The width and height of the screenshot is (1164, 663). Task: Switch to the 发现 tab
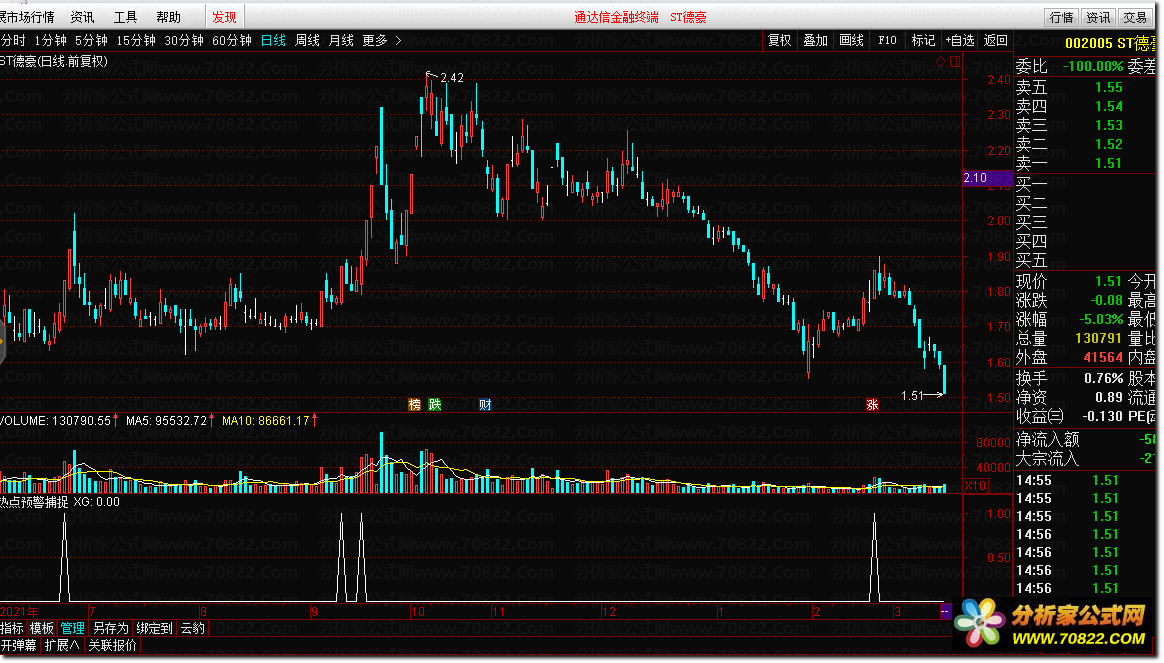tap(224, 17)
